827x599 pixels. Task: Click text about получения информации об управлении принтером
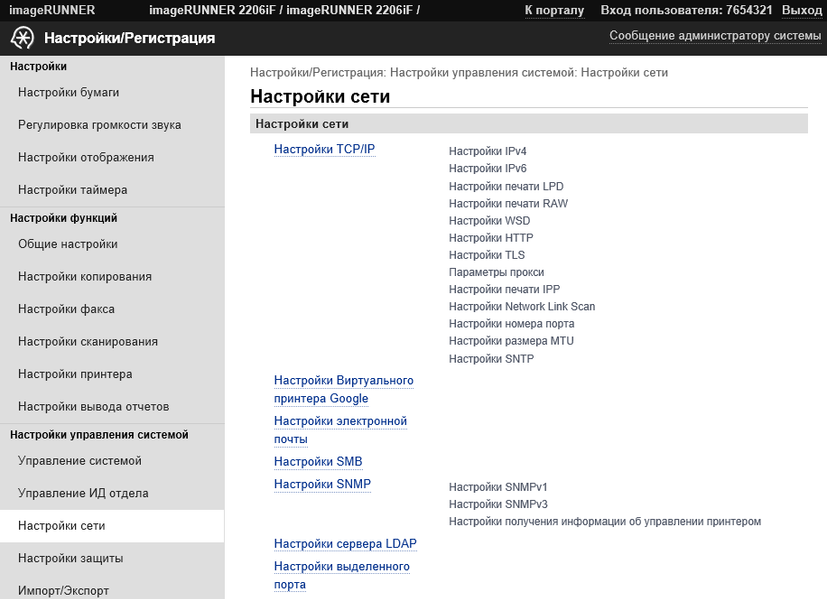(x=605, y=521)
